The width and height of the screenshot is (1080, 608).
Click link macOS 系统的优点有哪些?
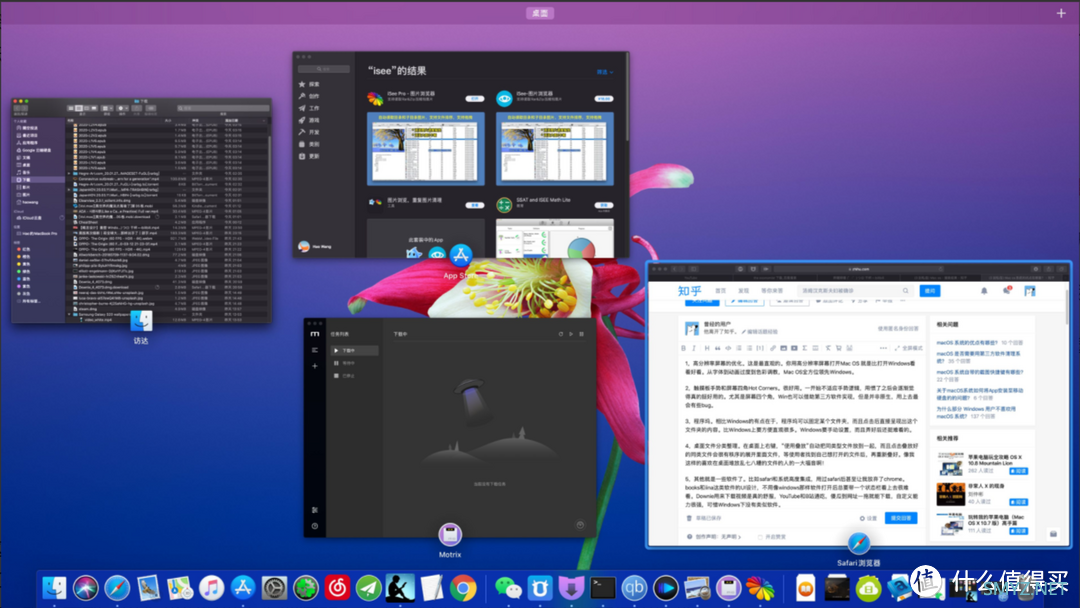966,343
